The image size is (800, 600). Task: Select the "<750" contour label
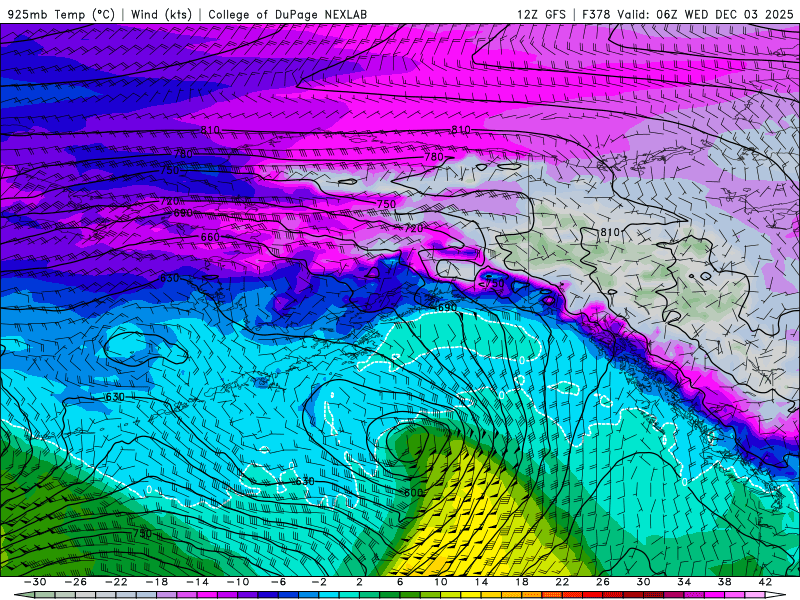pyautogui.click(x=492, y=284)
